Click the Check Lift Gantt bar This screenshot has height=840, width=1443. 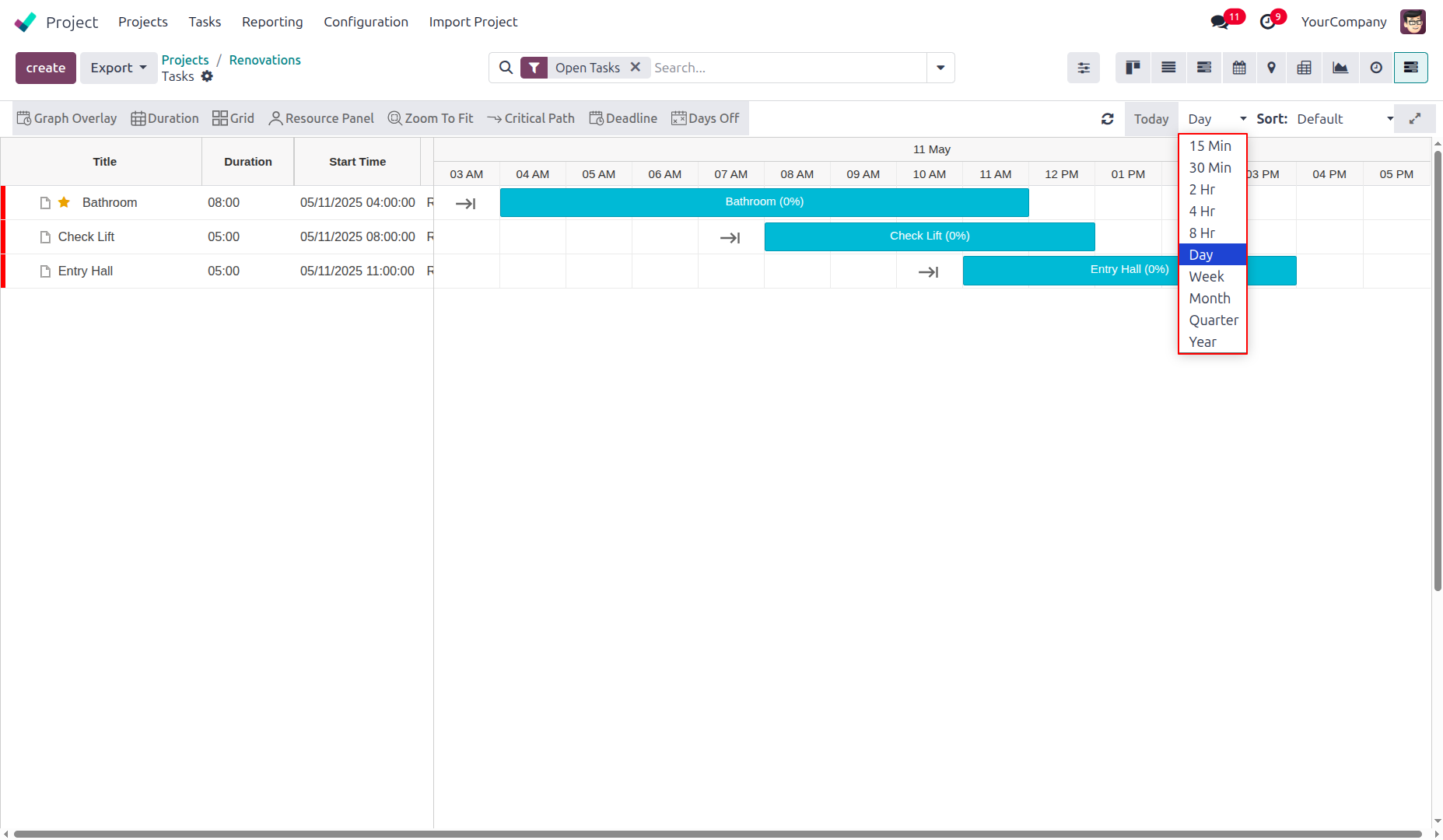pyautogui.click(x=930, y=236)
